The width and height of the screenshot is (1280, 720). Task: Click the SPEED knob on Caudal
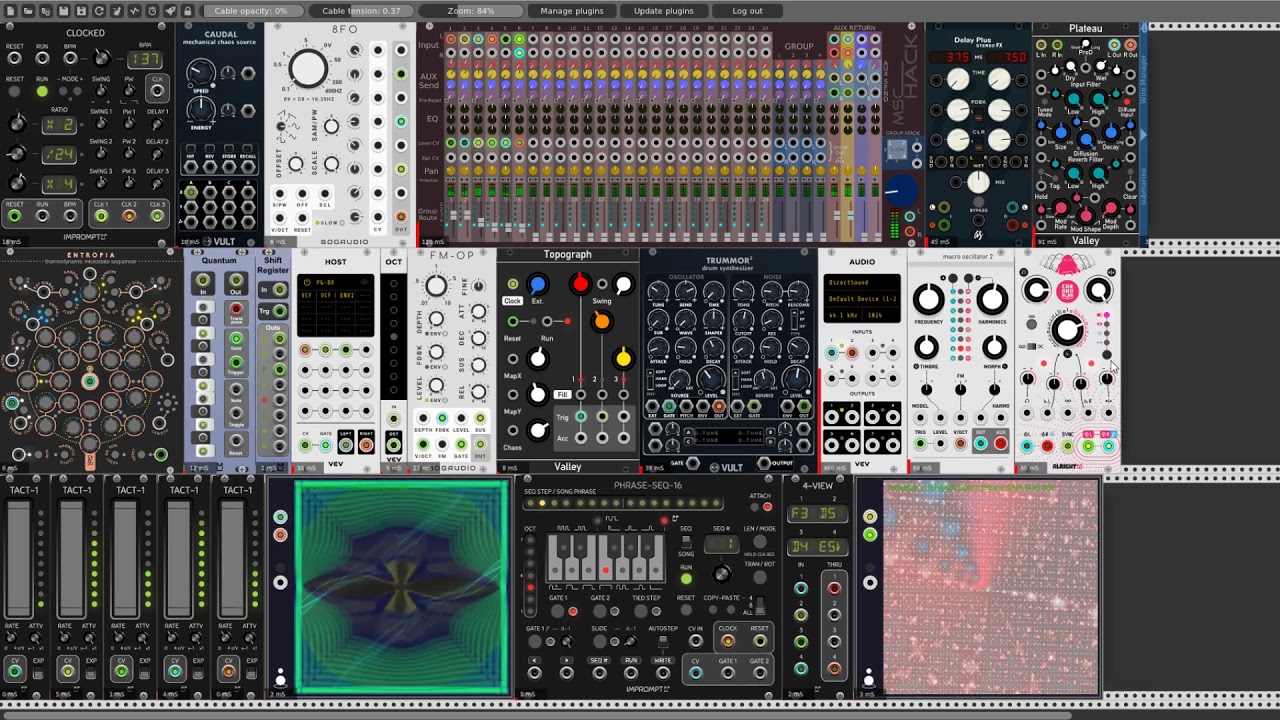tap(201, 72)
